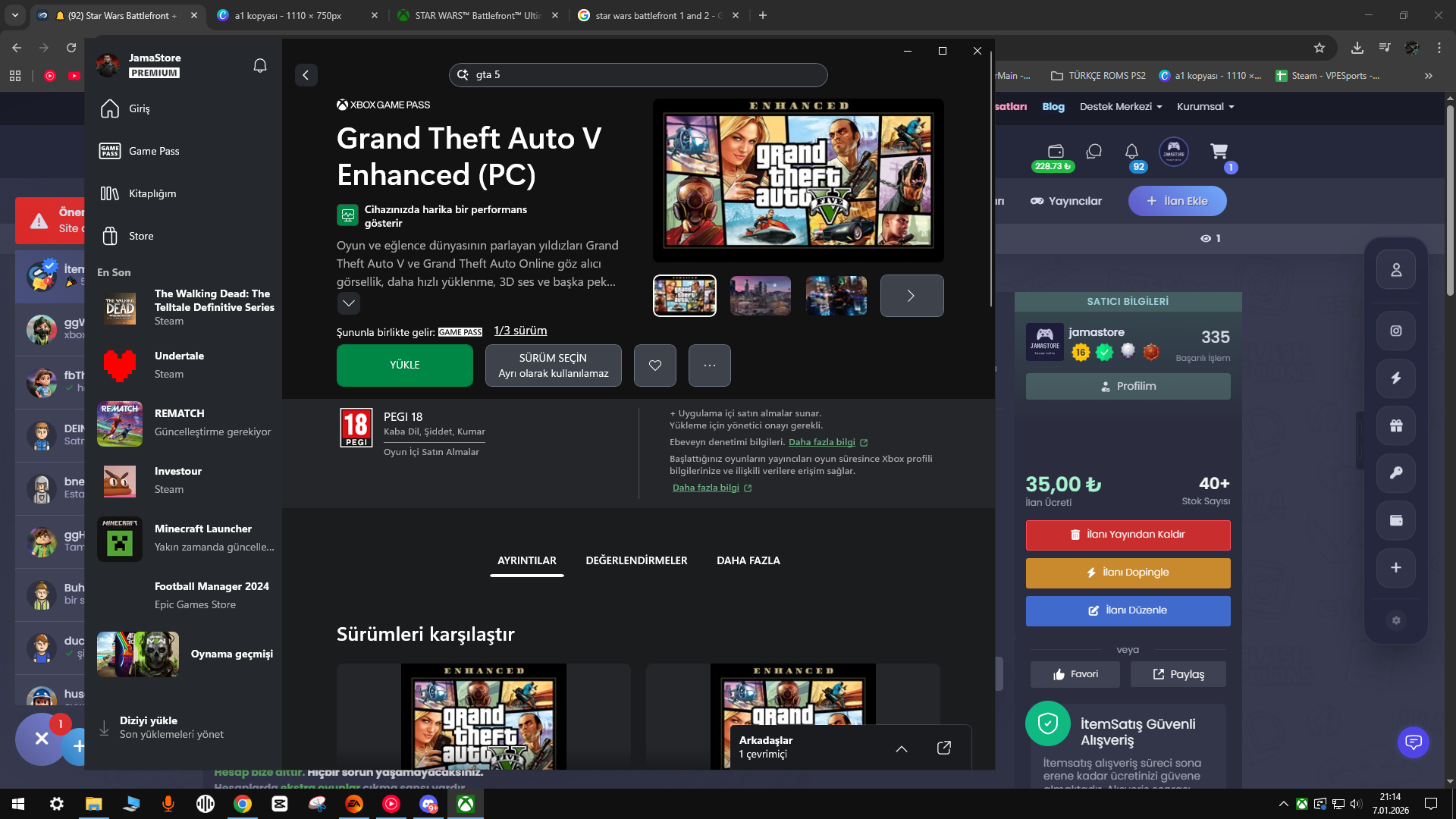Open Windows Start menu
1456x819 pixels.
point(18,804)
